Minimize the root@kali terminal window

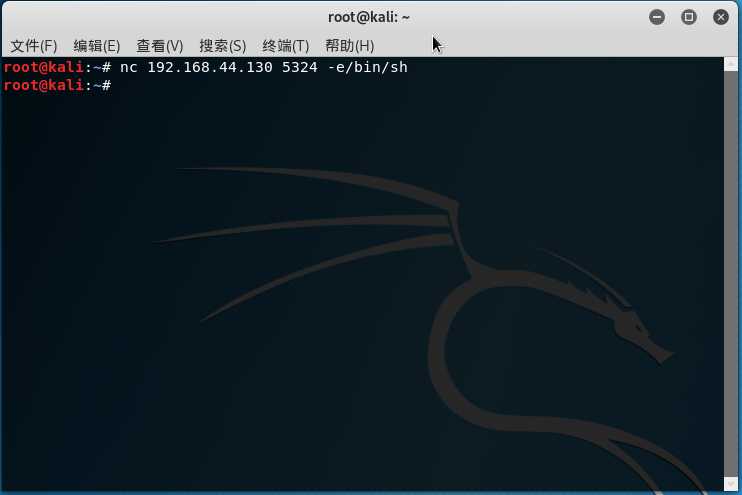pos(657,18)
